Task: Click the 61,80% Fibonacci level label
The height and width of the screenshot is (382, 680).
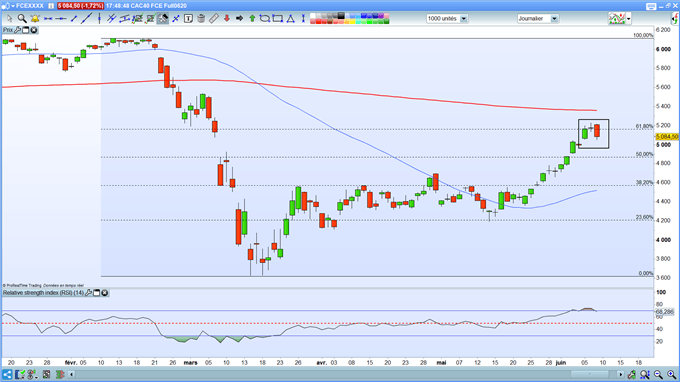Action: pyautogui.click(x=644, y=126)
